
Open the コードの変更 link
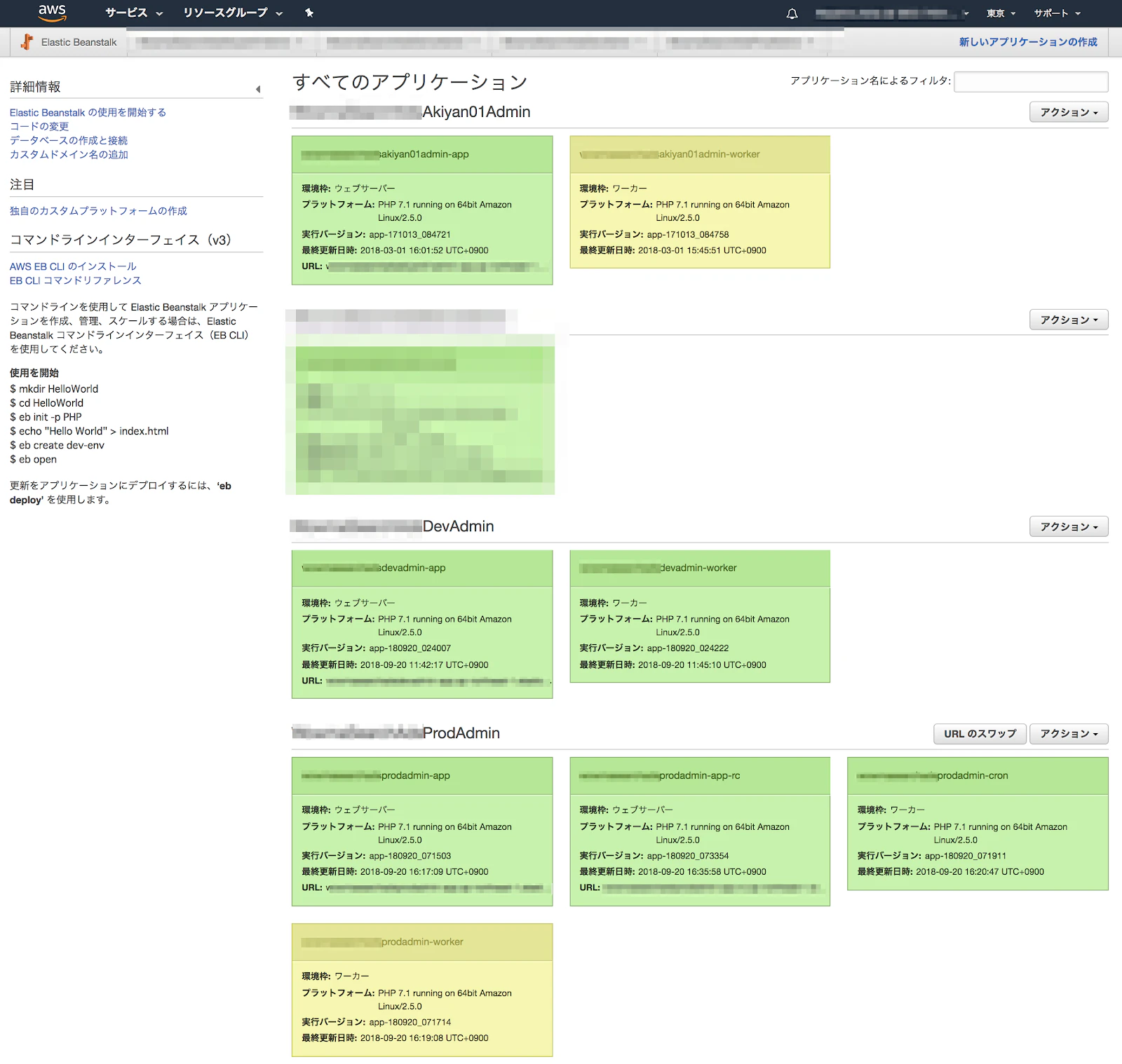pyautogui.click(x=39, y=126)
